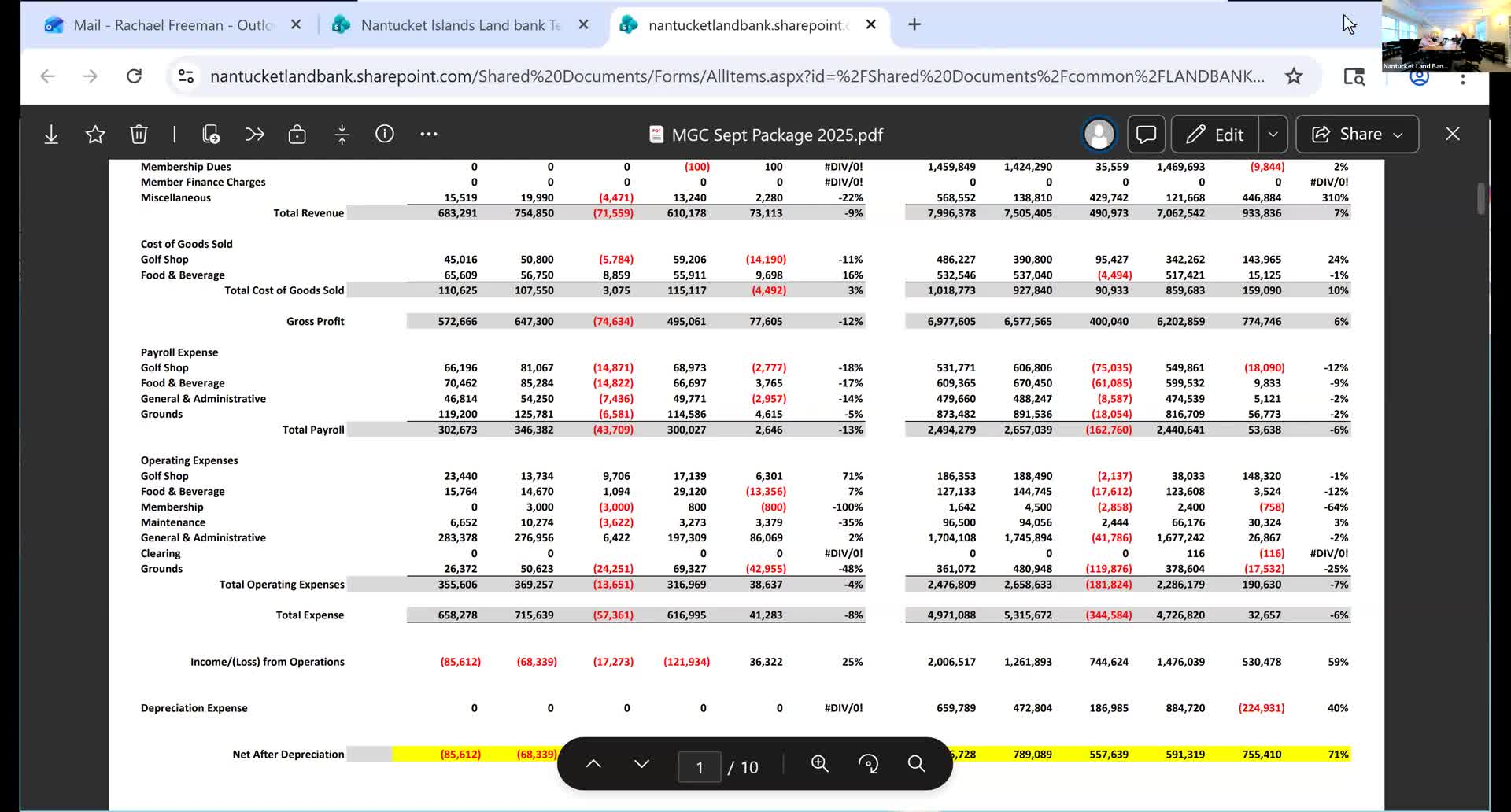Expand the Edit dropdown arrow
The image size is (1511, 812).
[x=1273, y=135]
